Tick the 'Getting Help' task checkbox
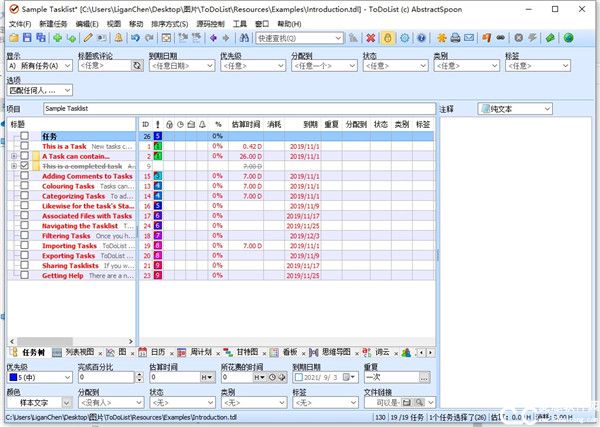 [x=25, y=275]
